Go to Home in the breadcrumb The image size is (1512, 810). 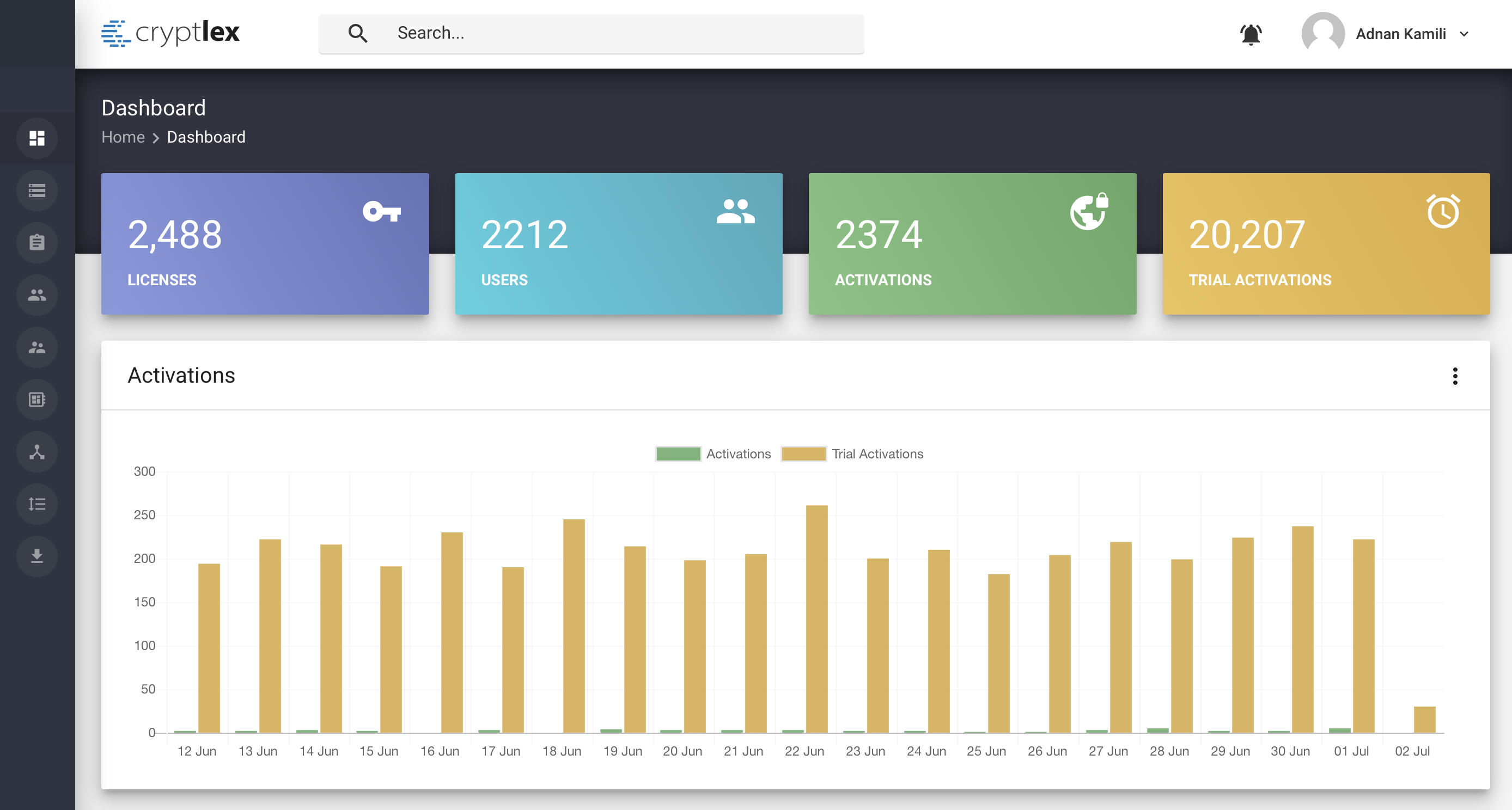tap(123, 137)
